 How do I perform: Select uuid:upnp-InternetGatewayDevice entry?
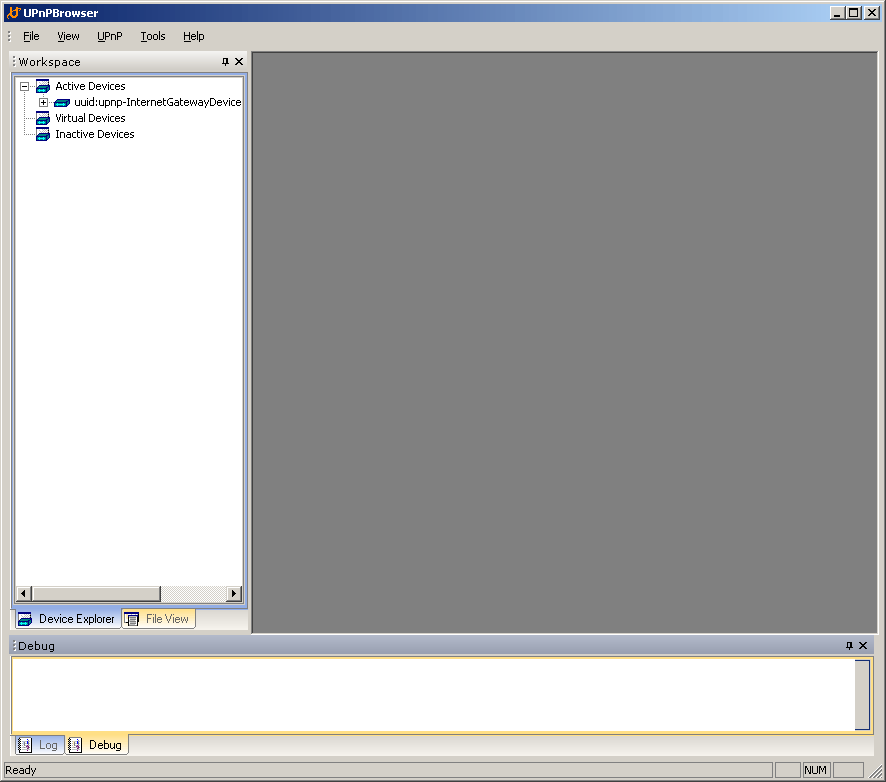click(158, 102)
